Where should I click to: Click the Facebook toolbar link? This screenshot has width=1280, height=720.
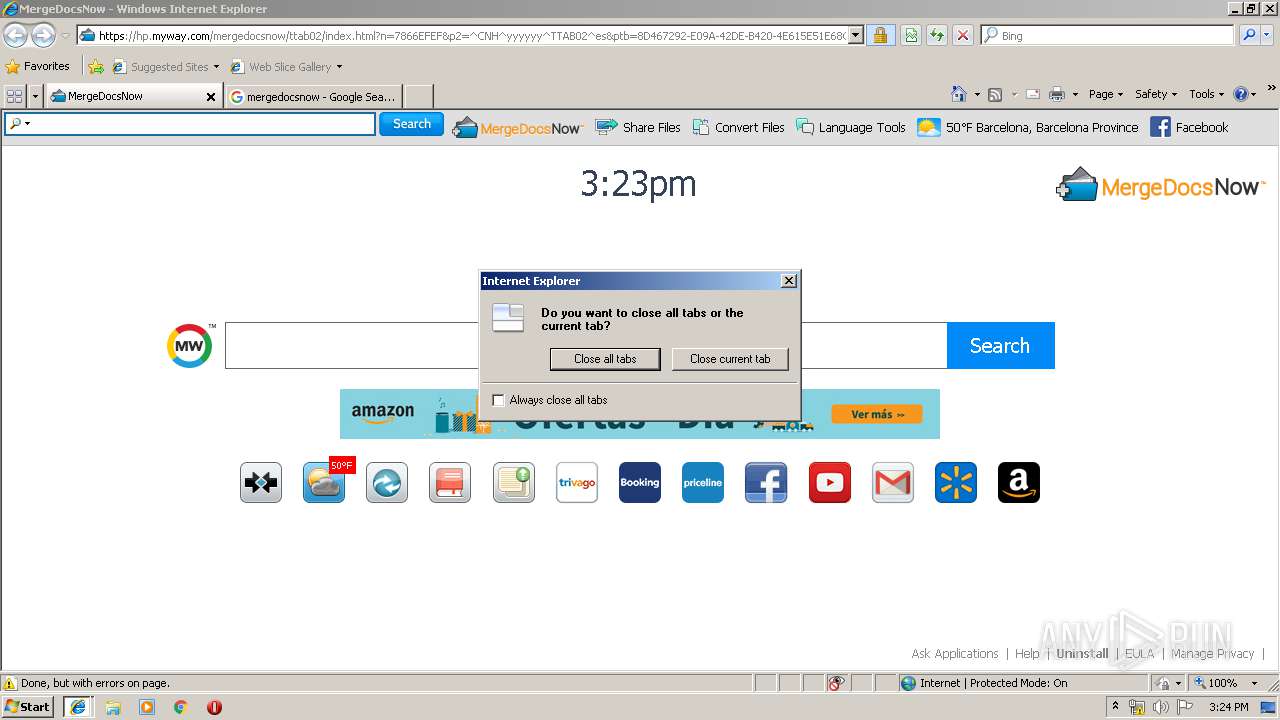pyautogui.click(x=1189, y=127)
